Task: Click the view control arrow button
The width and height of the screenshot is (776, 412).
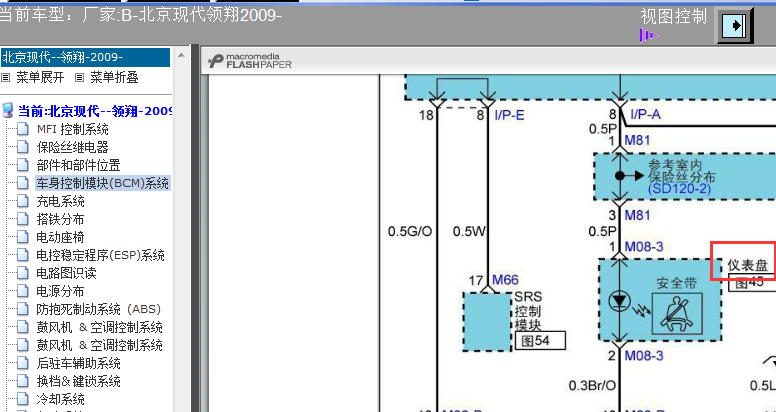Action: [734, 25]
